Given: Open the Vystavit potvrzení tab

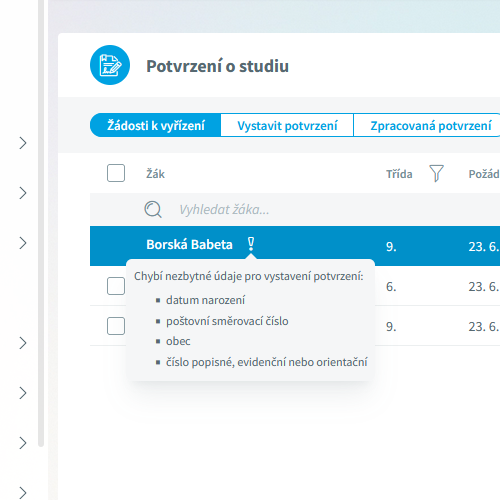Looking at the screenshot, I should pyautogui.click(x=287, y=125).
